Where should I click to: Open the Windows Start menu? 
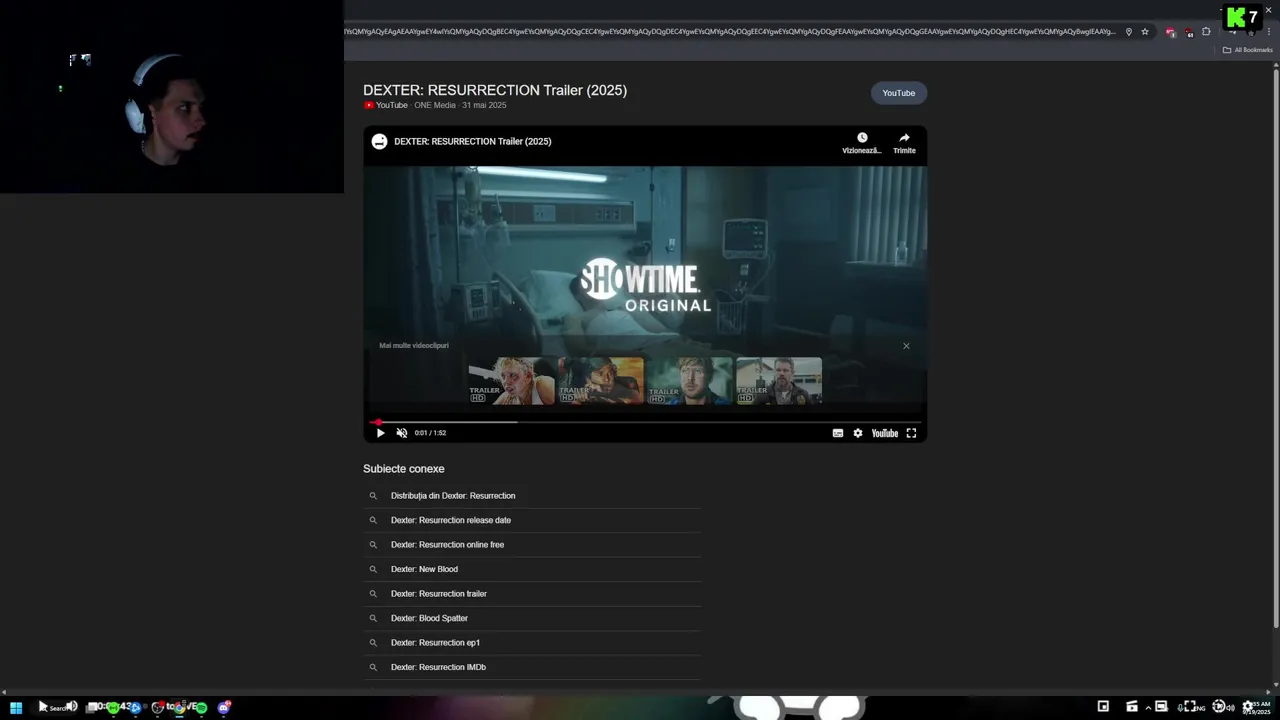[16, 707]
